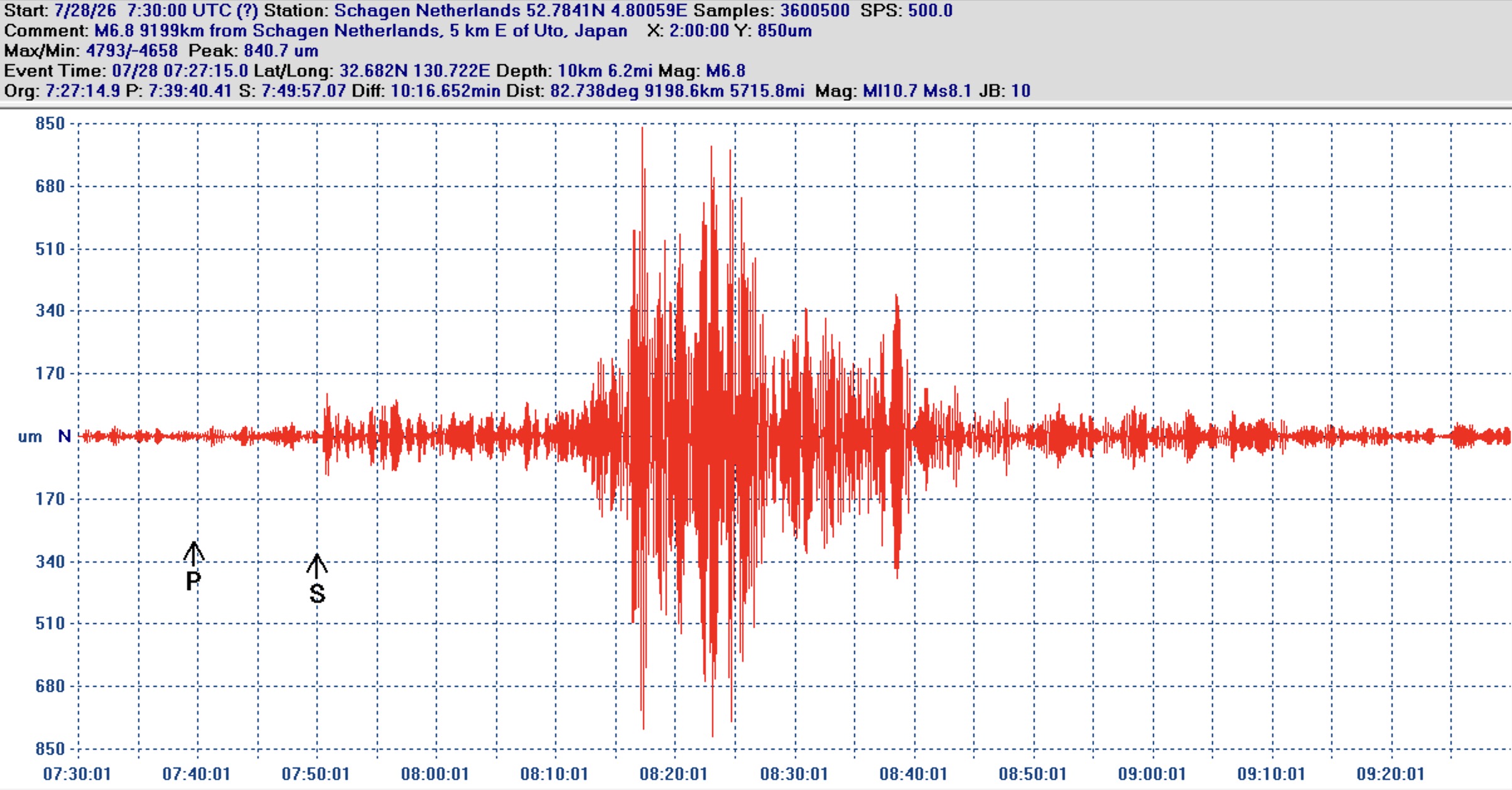Click station name Schagen Netherlands in Station field
This screenshot has height=790, width=1512.
click(x=427, y=11)
